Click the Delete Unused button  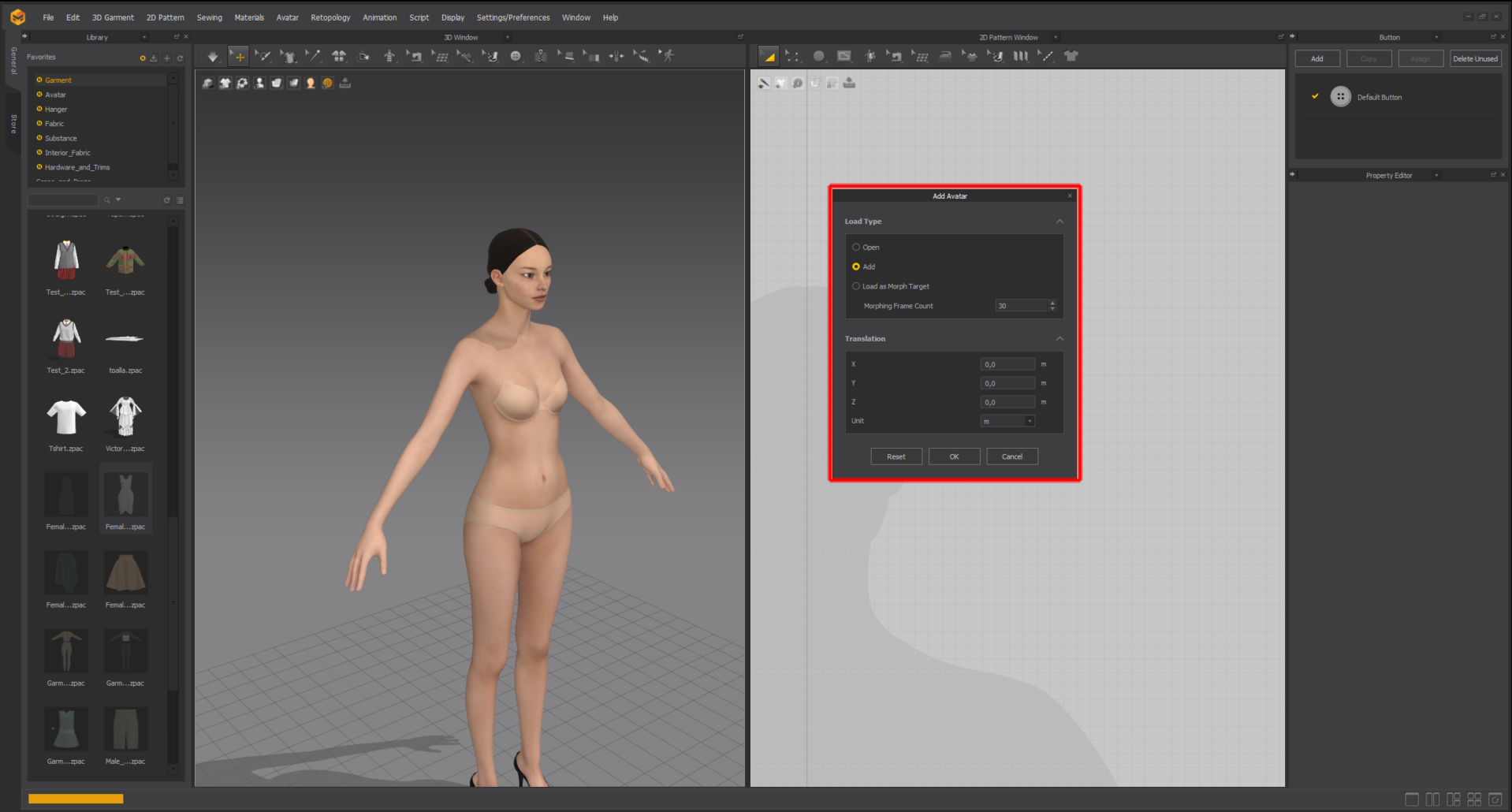(x=1475, y=59)
